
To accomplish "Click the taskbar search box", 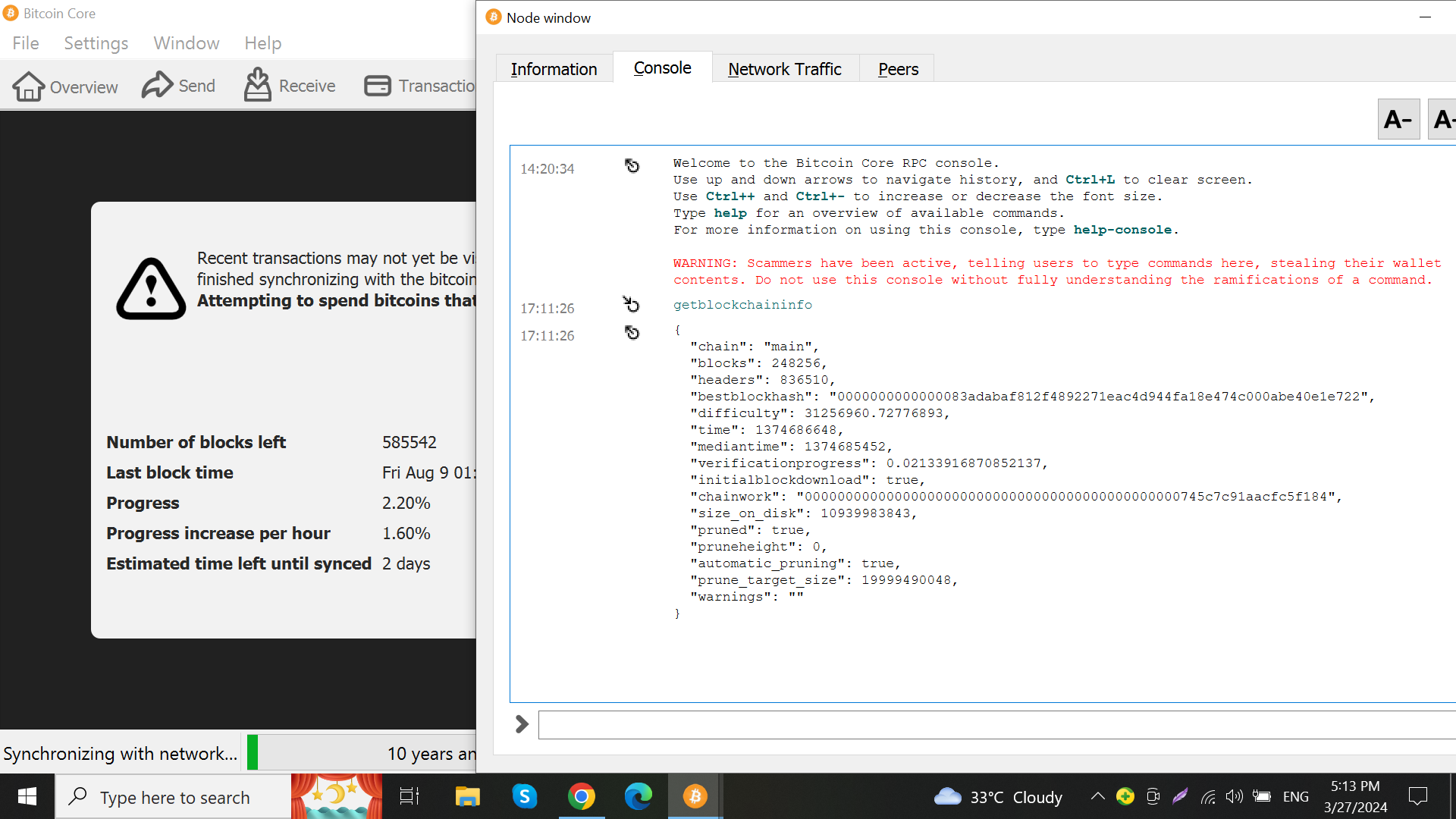I will [173, 797].
